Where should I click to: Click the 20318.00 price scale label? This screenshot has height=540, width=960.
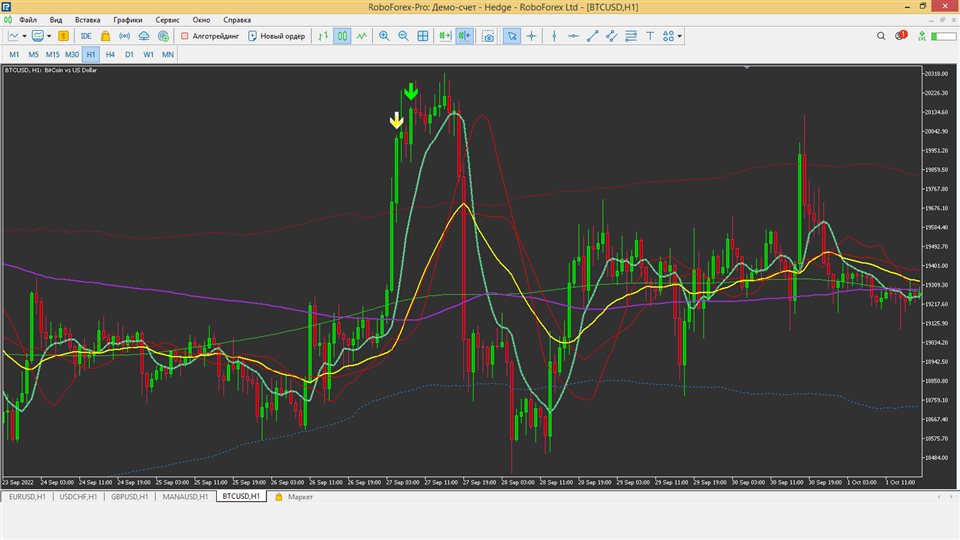tap(936, 73)
